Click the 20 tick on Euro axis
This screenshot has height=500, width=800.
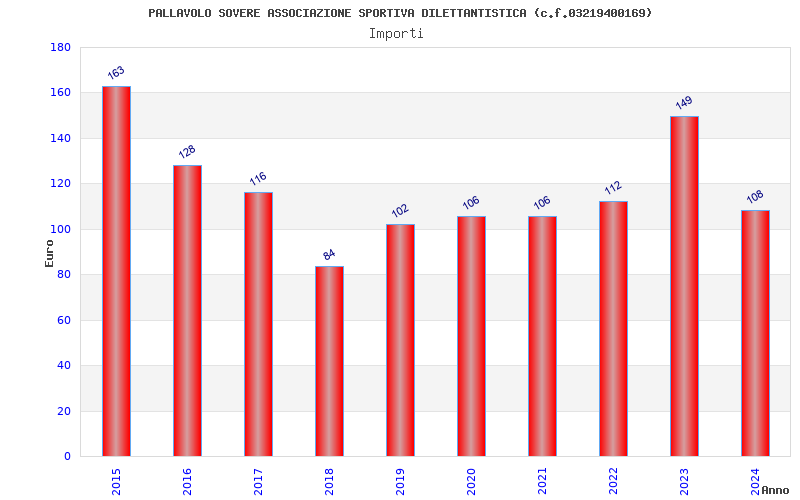(64, 411)
